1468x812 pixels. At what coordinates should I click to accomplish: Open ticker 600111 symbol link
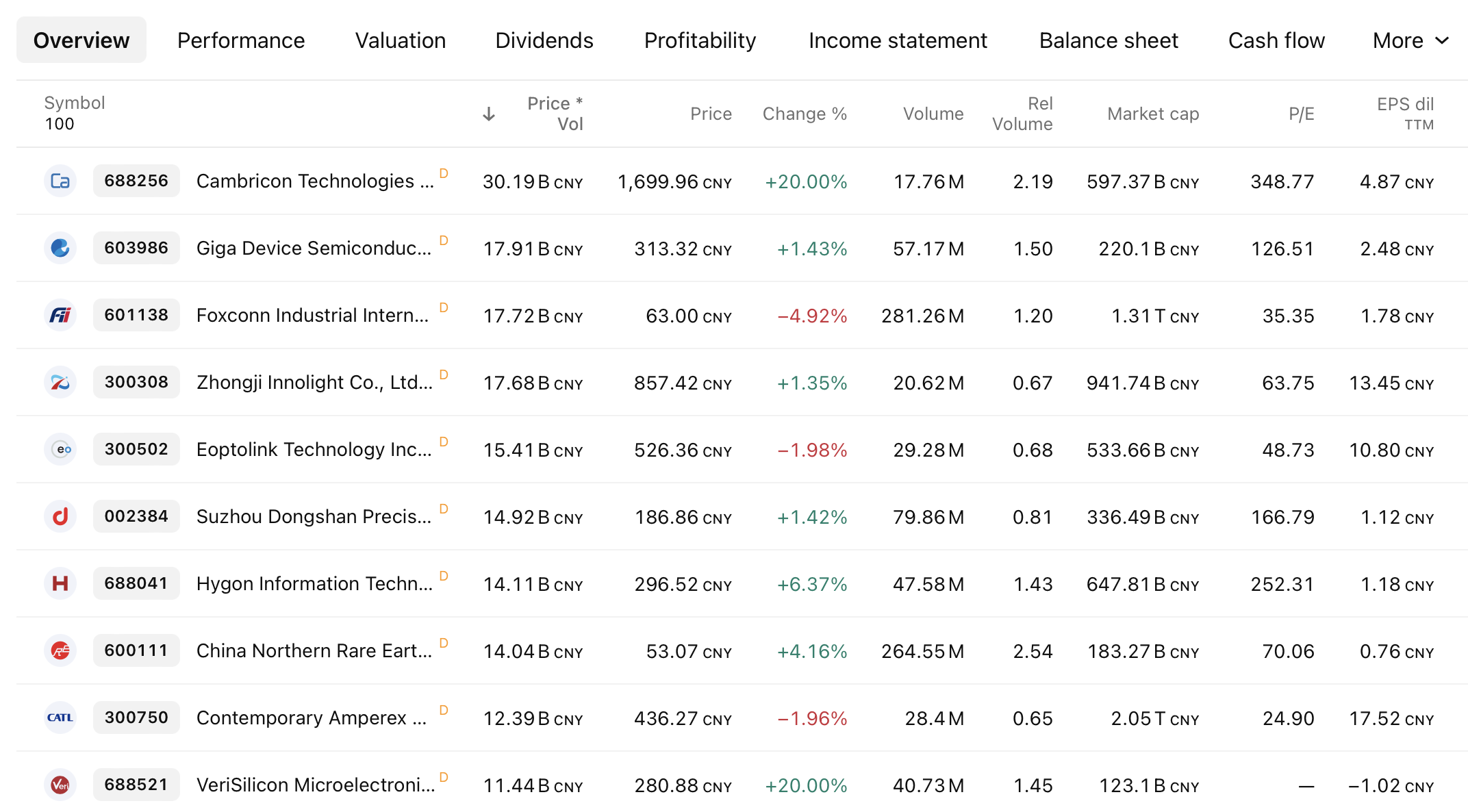[136, 650]
